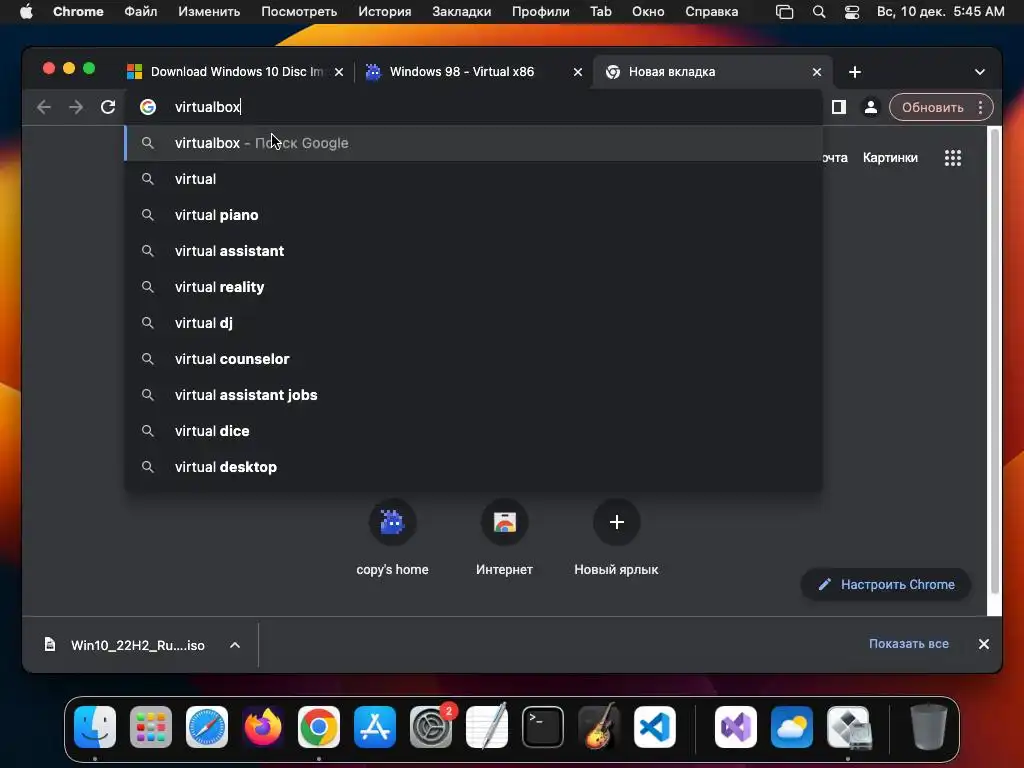Image resolution: width=1024 pixels, height=768 pixels.
Task: Close the Download Windows 10 Disc Image tab
Action: 339,72
